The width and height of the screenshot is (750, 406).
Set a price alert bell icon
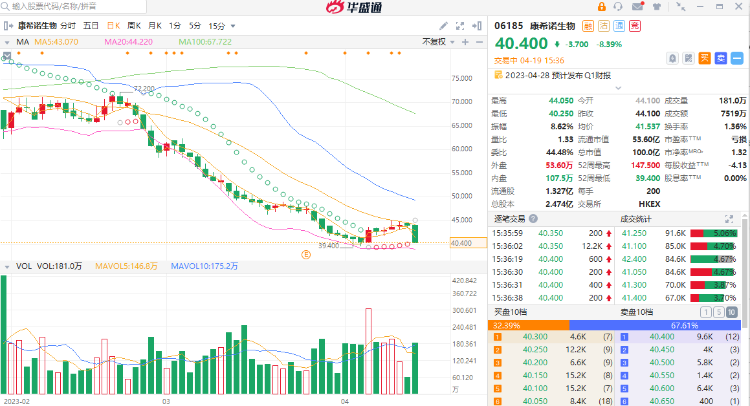(x=673, y=58)
